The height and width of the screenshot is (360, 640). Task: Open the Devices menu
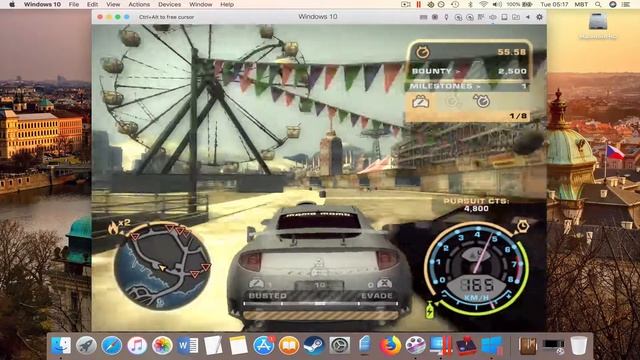(169, 4)
